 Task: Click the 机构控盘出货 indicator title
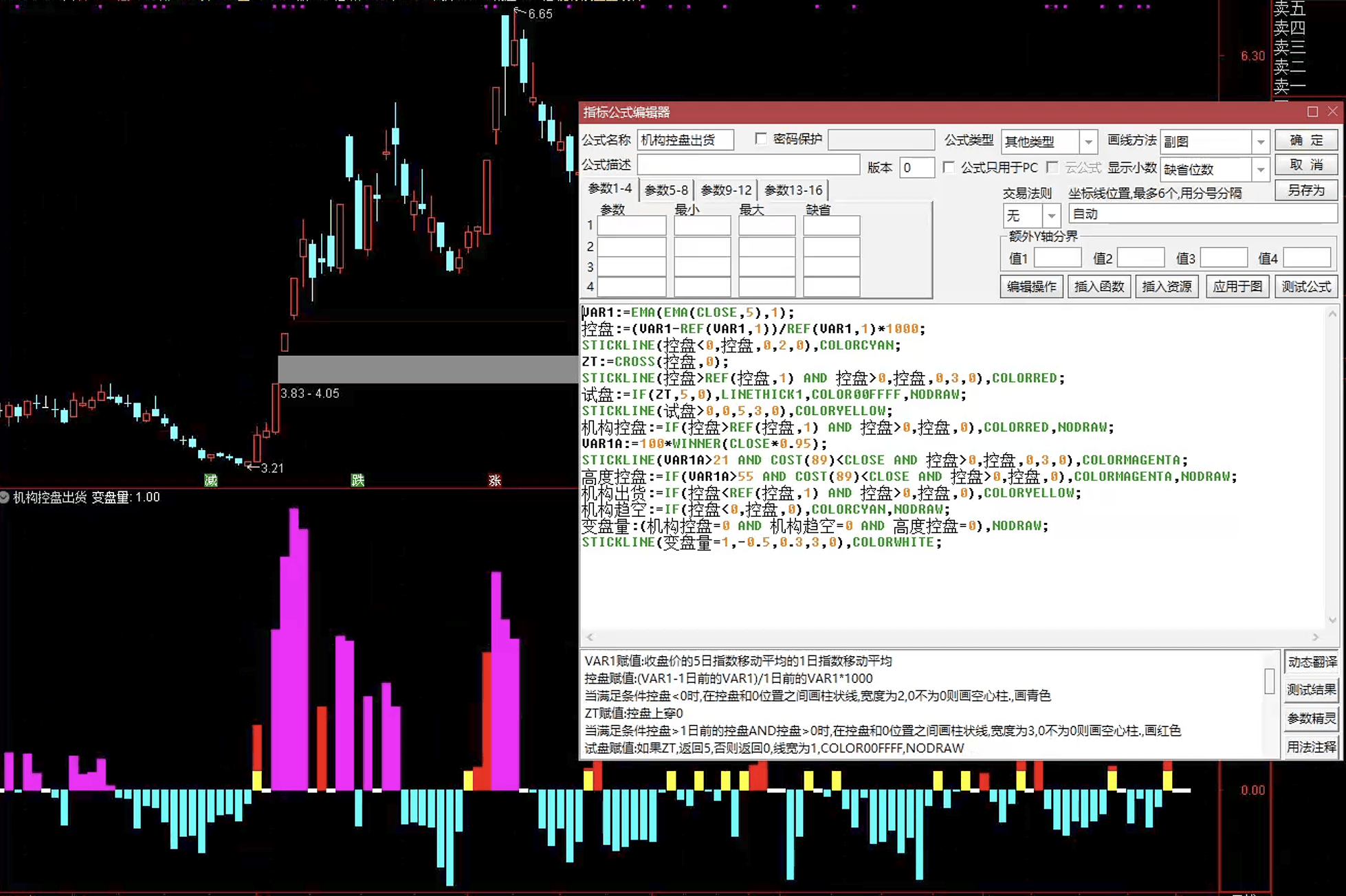pos(50,497)
